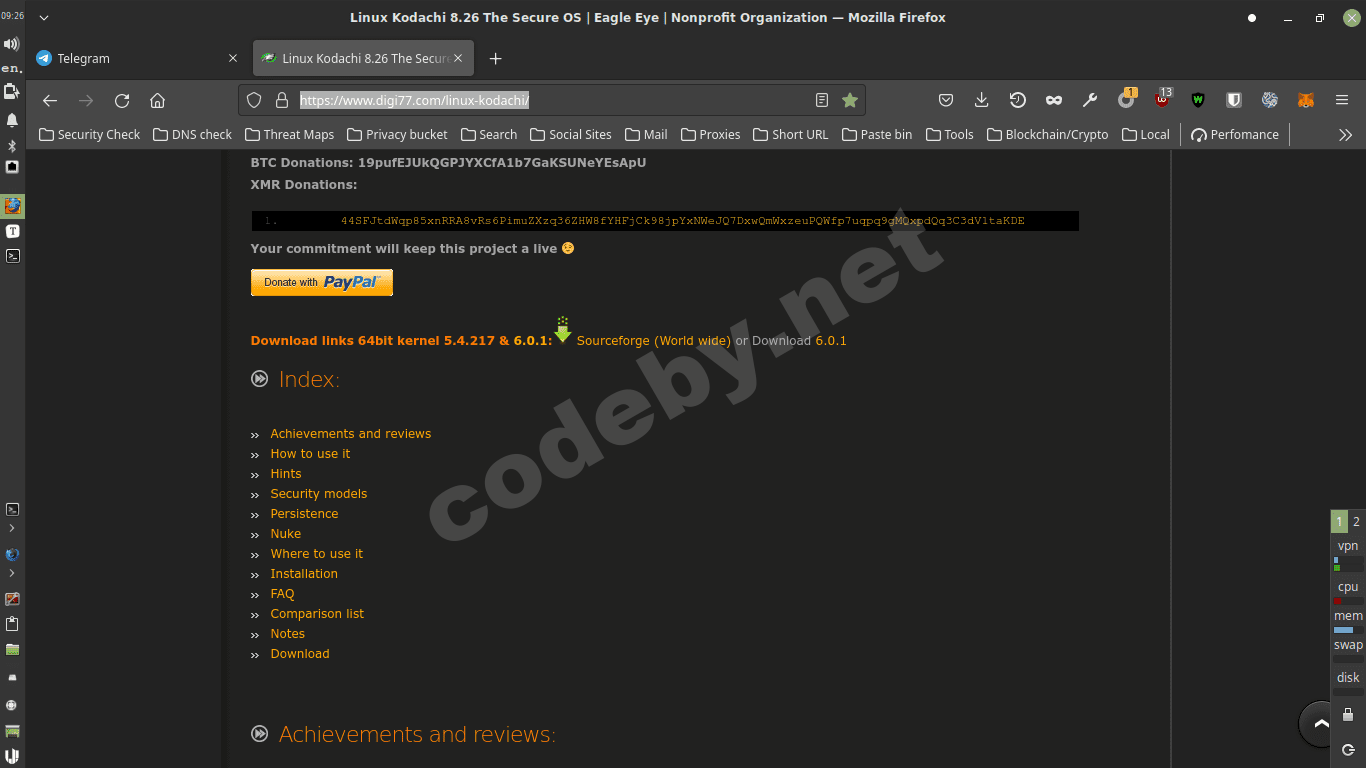Screen dimensions: 1366x768
Task: Open the Bluetooth panel icon
Action: pyautogui.click(x=12, y=145)
